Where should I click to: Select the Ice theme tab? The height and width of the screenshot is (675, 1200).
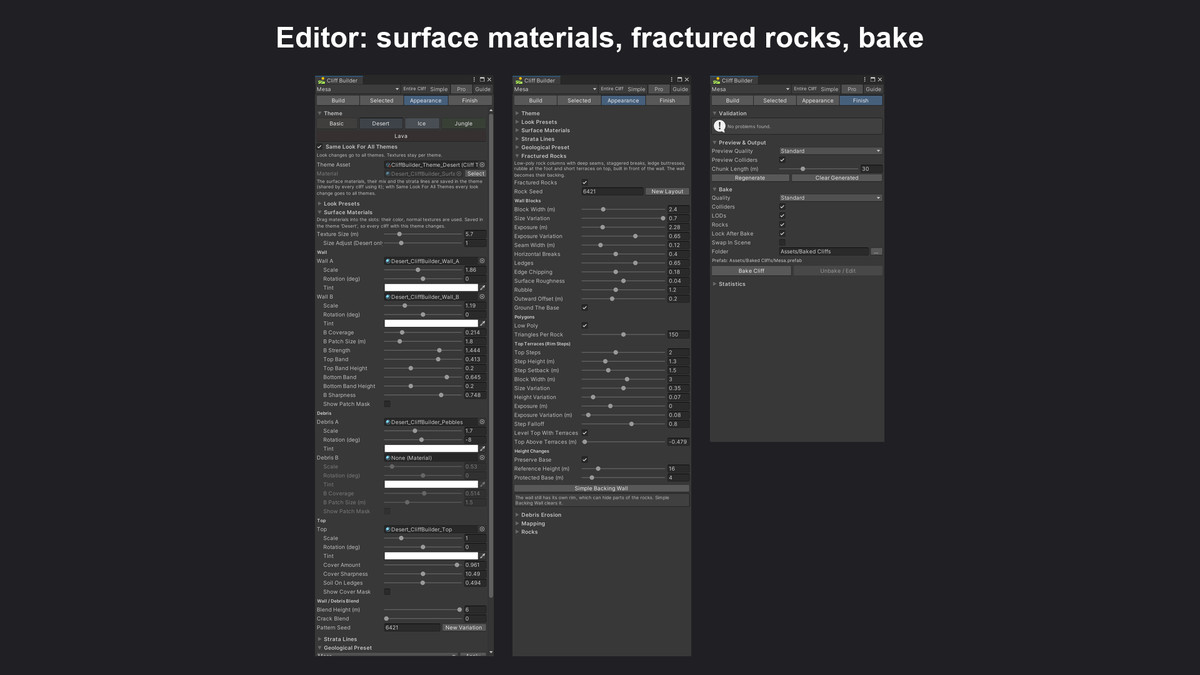[422, 124]
